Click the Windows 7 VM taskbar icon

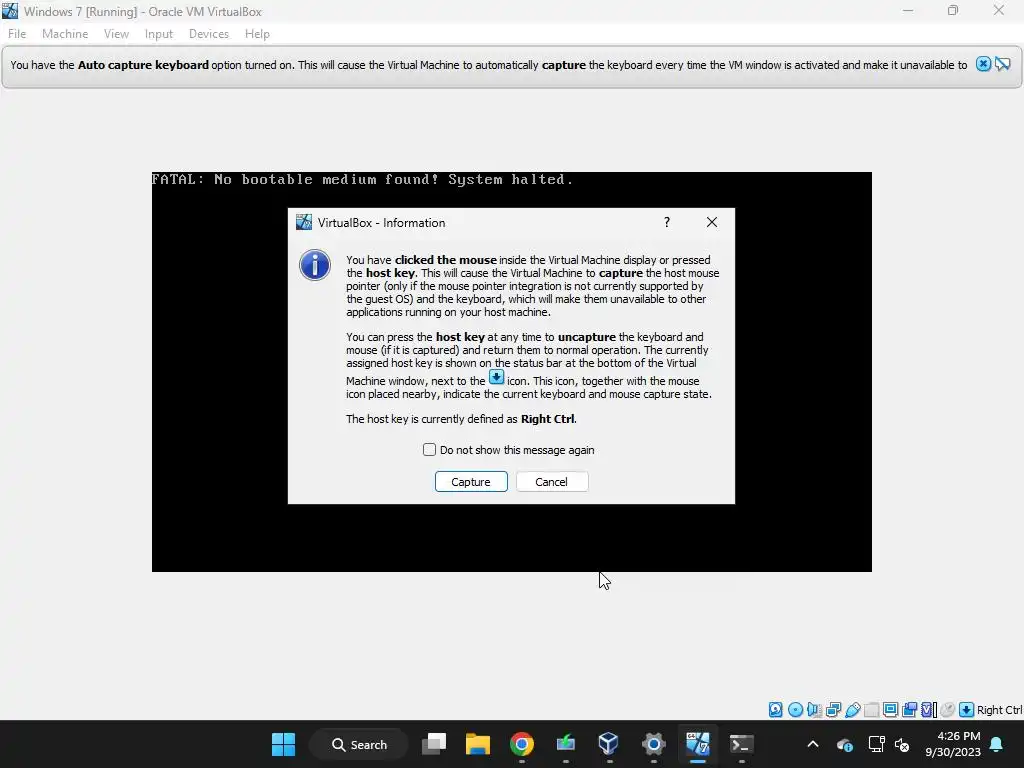pos(697,744)
